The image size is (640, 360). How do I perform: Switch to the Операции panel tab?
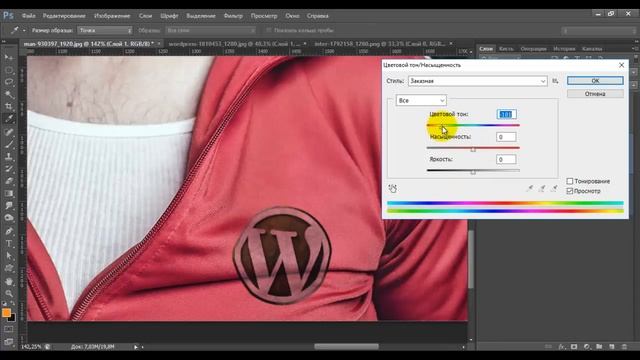pos(533,49)
